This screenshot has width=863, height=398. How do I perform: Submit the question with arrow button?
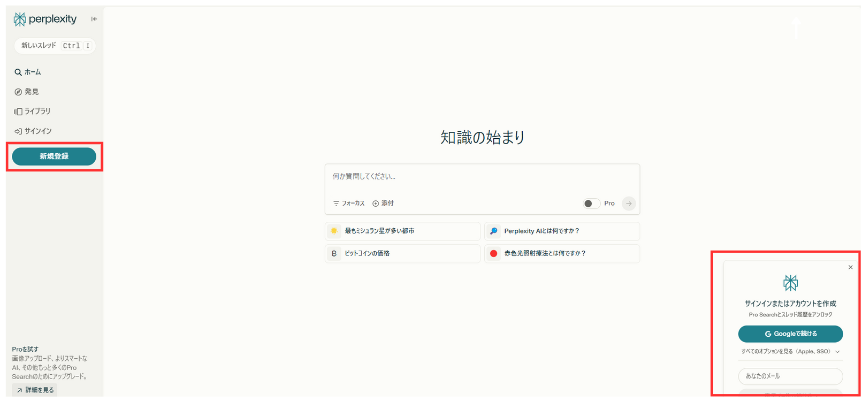[629, 204]
